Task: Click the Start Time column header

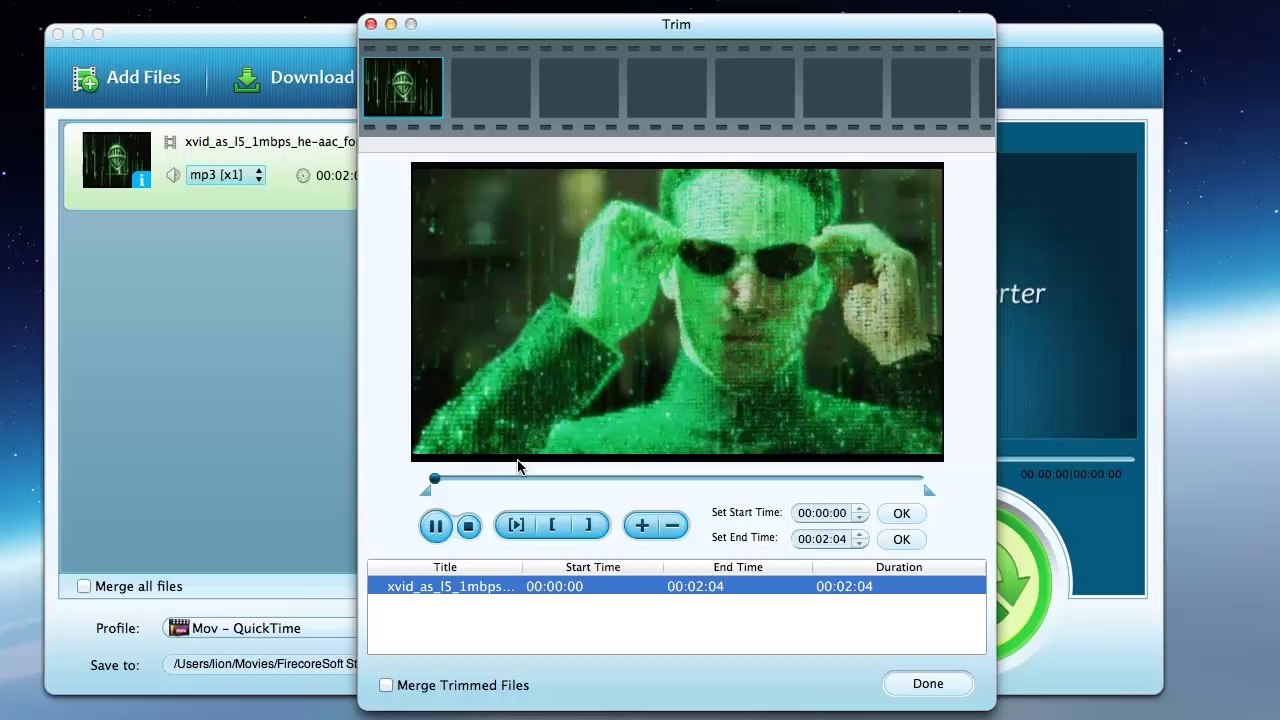Action: [x=593, y=567]
